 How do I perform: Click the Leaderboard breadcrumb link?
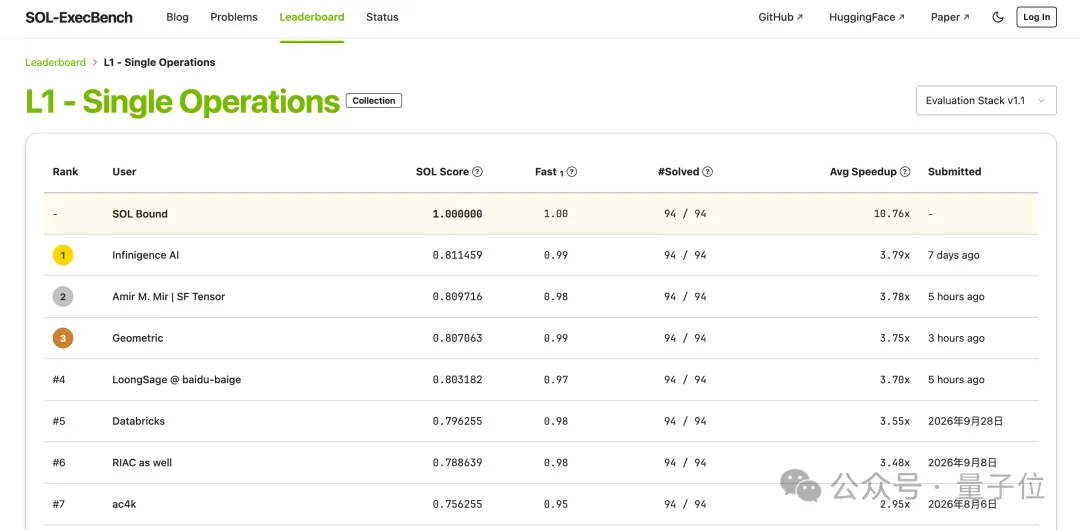click(55, 62)
